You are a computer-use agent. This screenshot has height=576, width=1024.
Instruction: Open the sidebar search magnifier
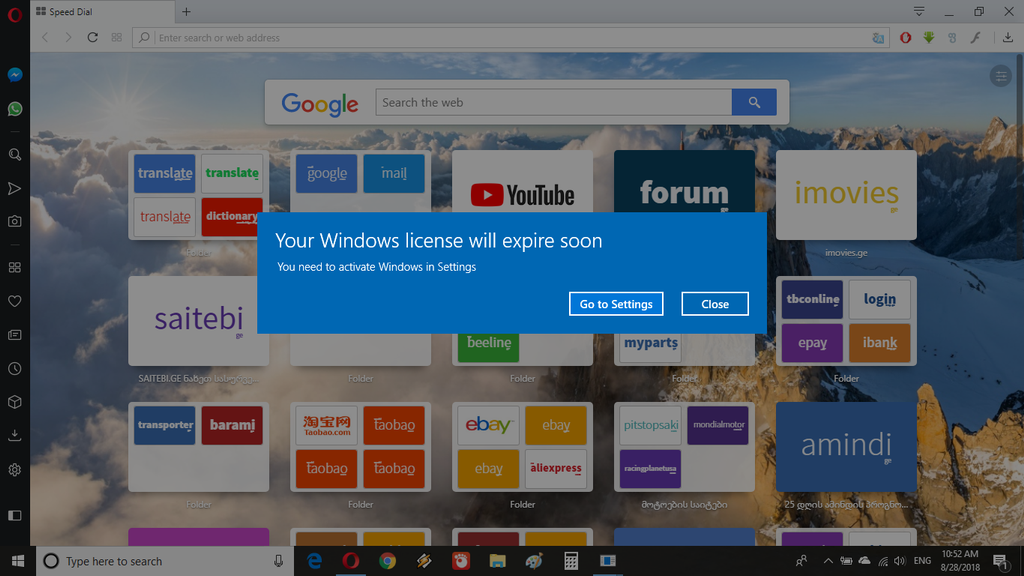coord(14,155)
